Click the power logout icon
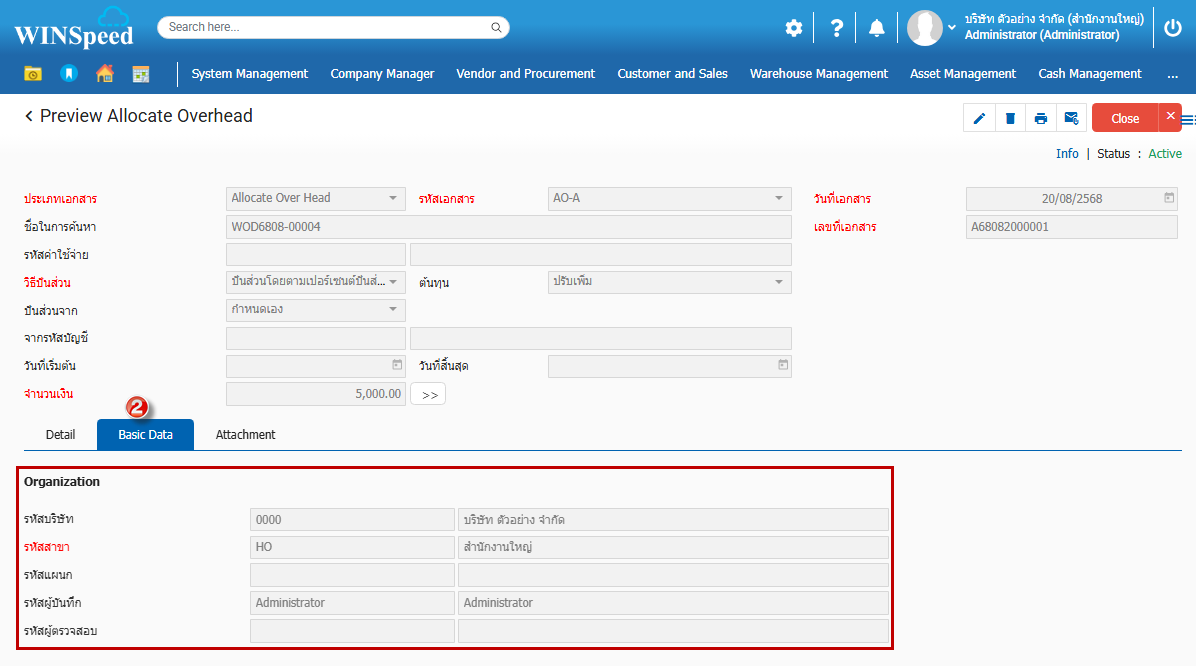1196x666 pixels. (1174, 28)
